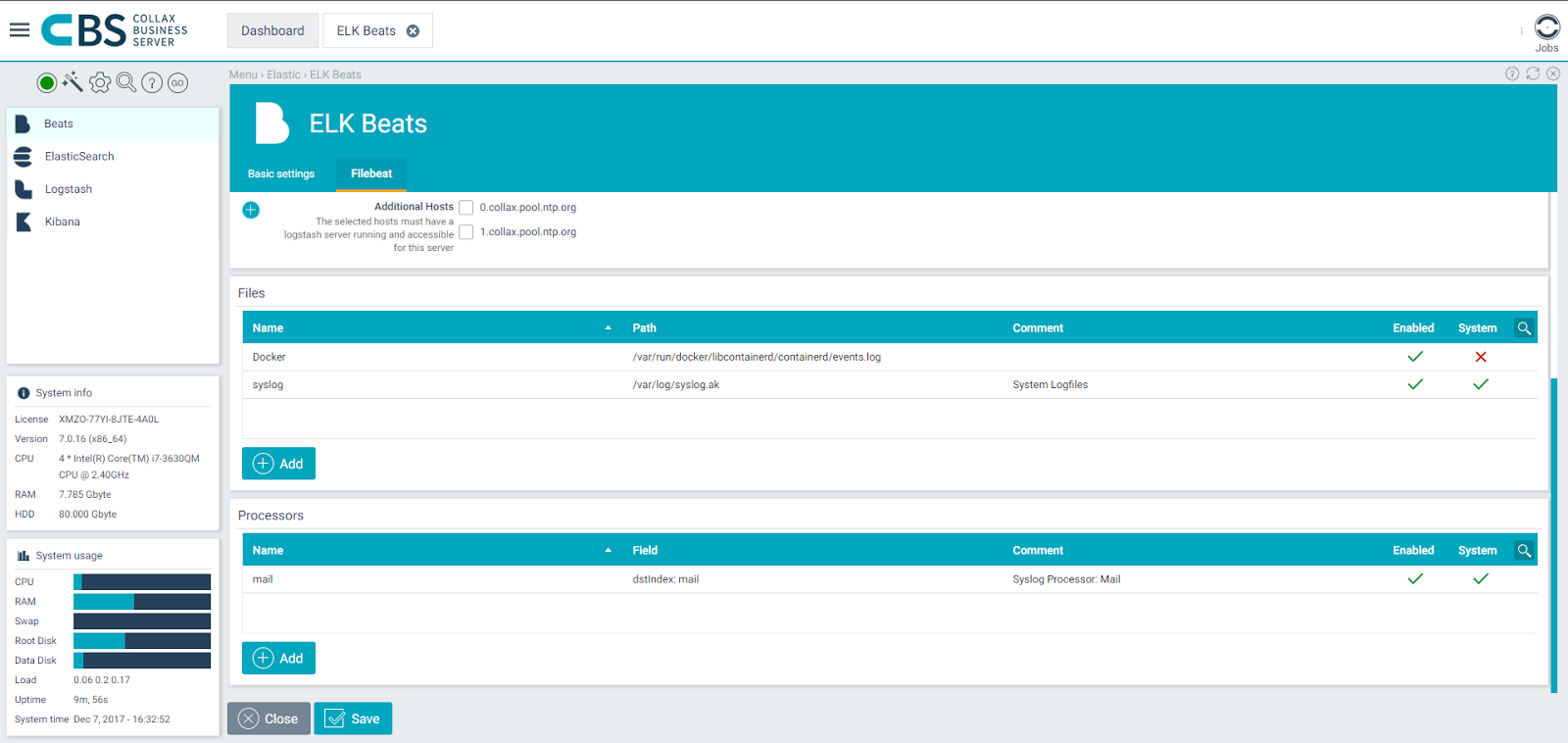Toggle Enabled checkmark for mail processor
Screen dimensions: 1568x743
point(1415,579)
